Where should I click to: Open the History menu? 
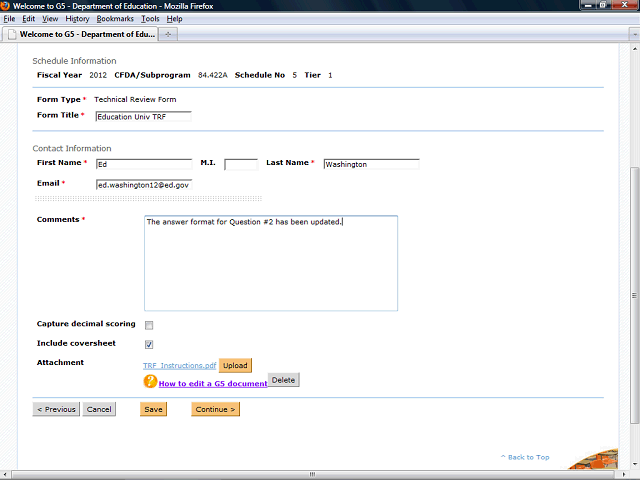[77, 19]
